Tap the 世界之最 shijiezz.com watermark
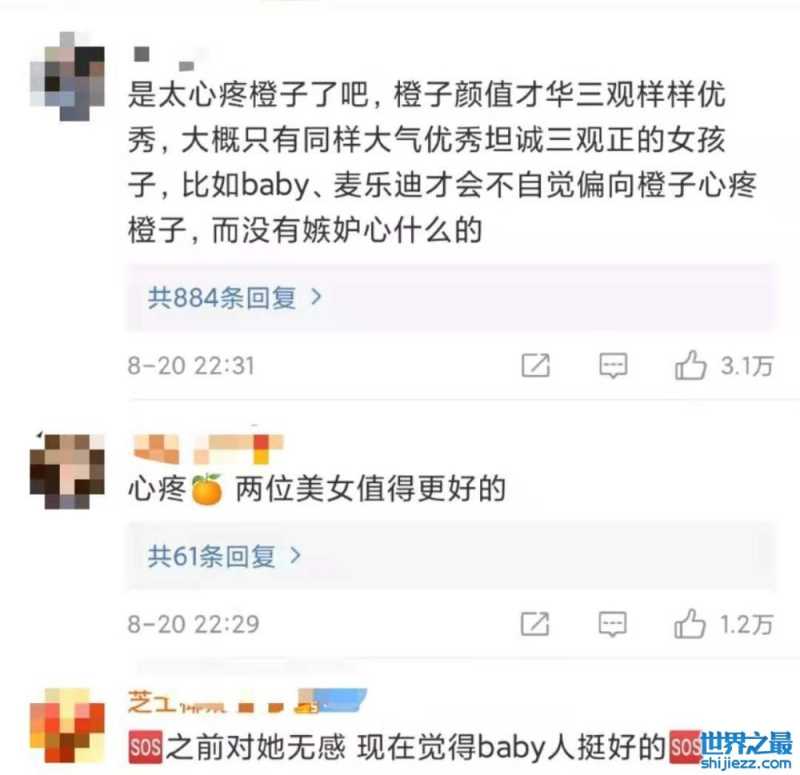 tap(746, 750)
